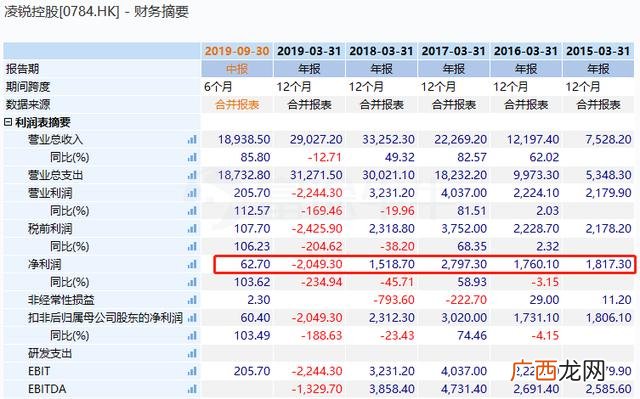Open chart icon for 研发支出 row
This screenshot has height=399, width=640.
pos(192,353)
